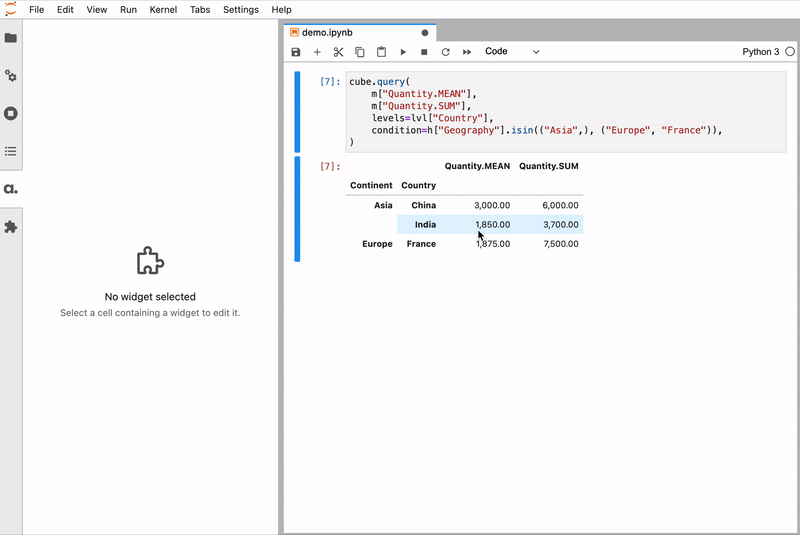Paste cell from clipboard
Screen dimensions: 800x535
(x=381, y=52)
